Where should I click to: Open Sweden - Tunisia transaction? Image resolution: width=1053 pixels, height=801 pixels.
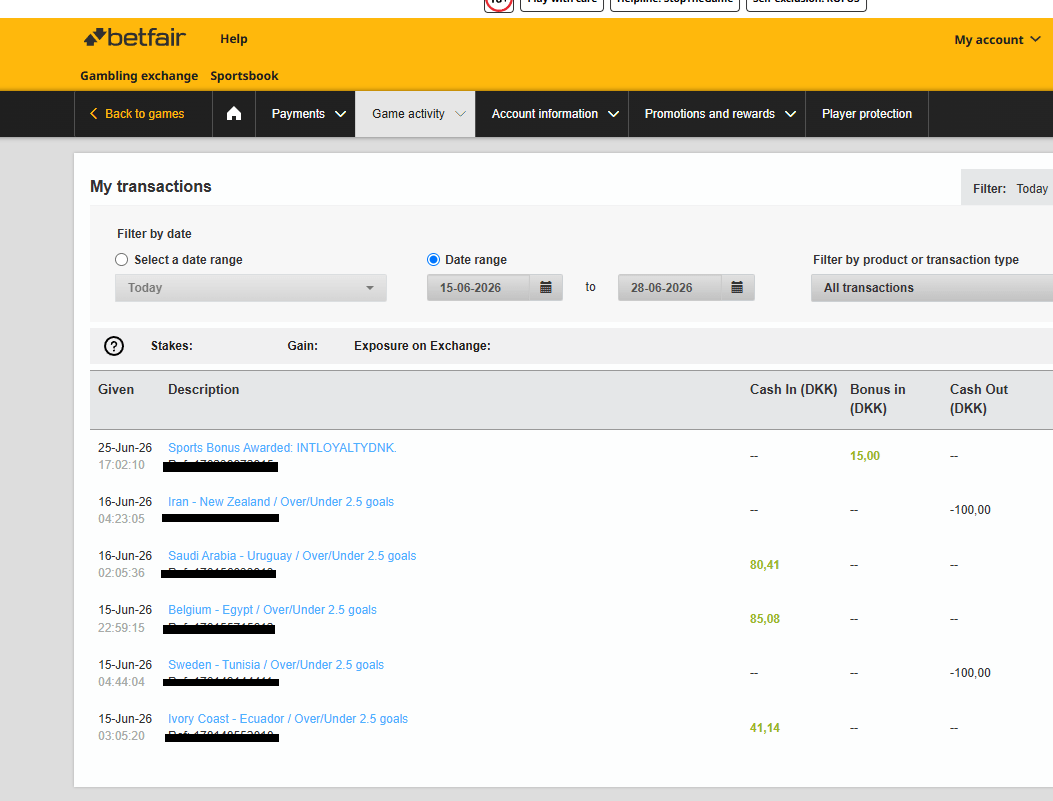(276, 665)
